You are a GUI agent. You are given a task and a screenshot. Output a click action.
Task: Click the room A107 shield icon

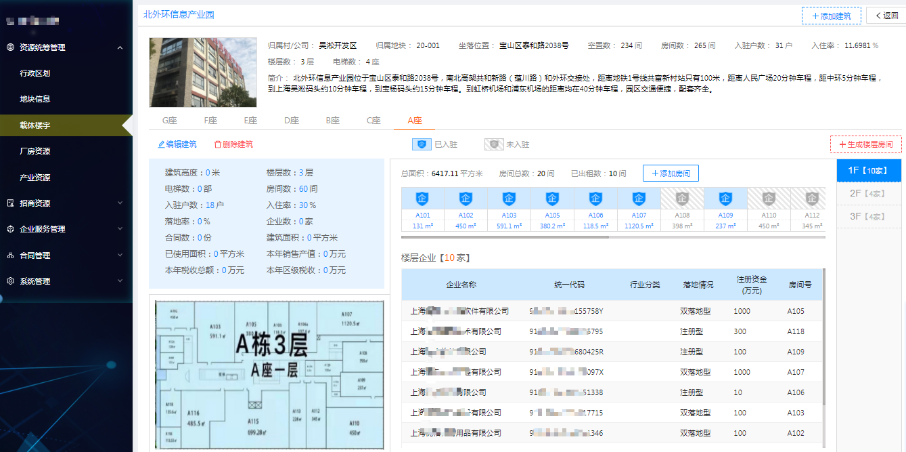(639, 197)
